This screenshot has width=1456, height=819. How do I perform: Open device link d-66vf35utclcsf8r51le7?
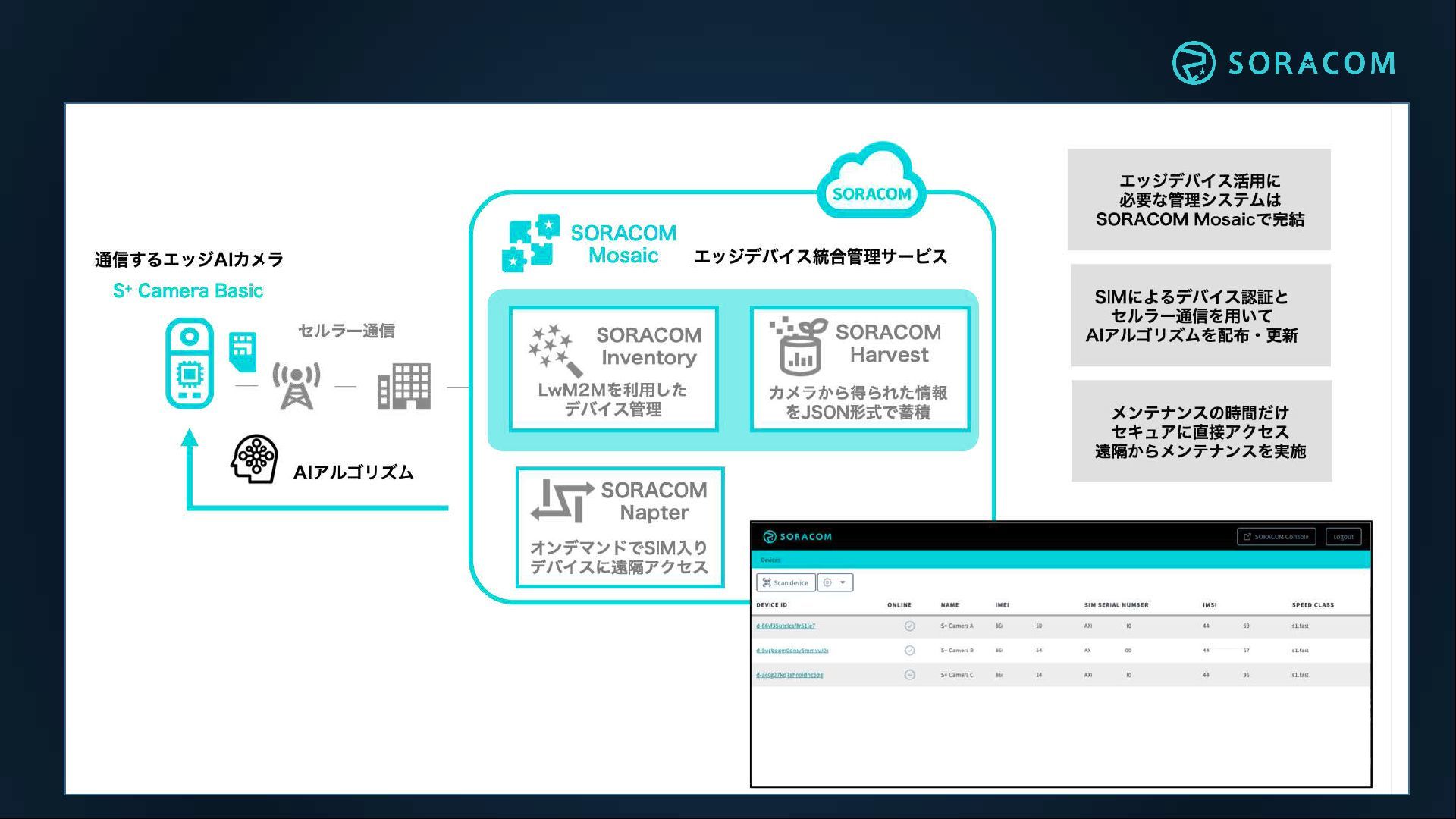click(786, 626)
